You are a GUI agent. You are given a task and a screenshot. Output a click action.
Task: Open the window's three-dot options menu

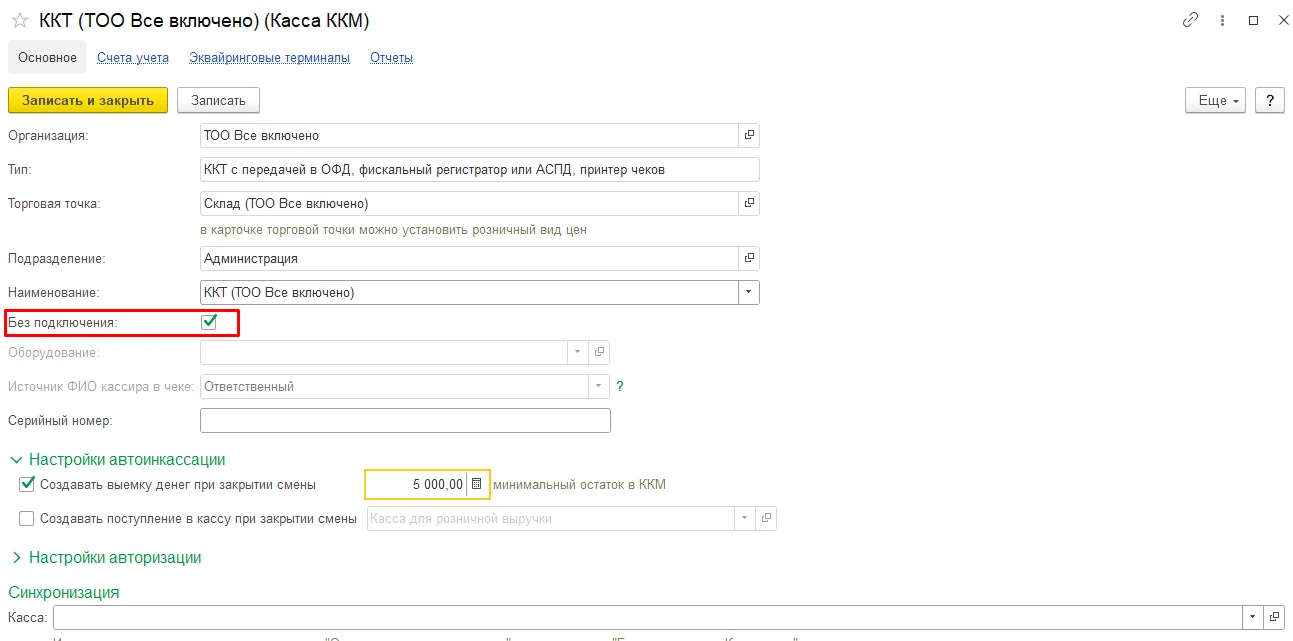[1222, 20]
